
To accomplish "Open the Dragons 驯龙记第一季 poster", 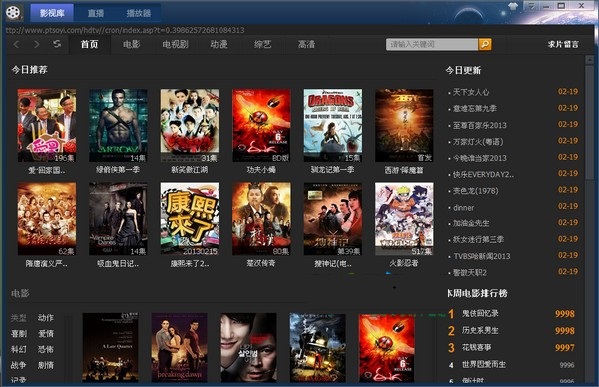I will [333, 126].
